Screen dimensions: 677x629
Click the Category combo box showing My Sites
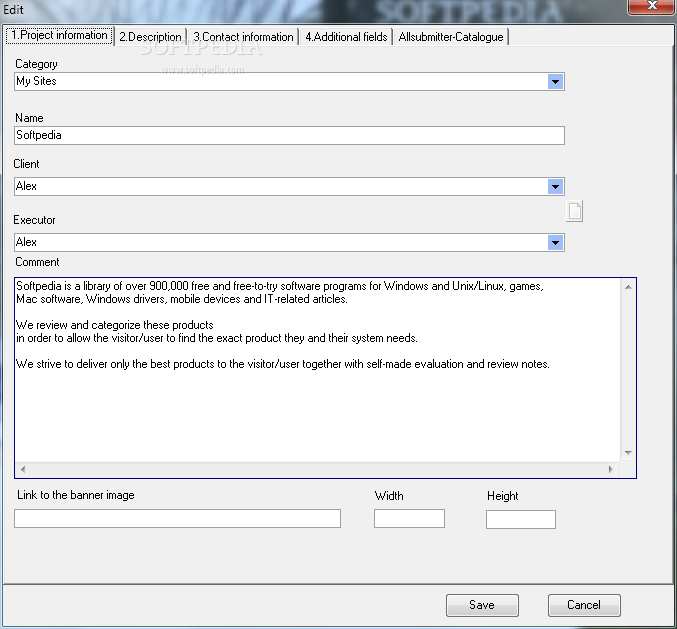click(x=289, y=82)
